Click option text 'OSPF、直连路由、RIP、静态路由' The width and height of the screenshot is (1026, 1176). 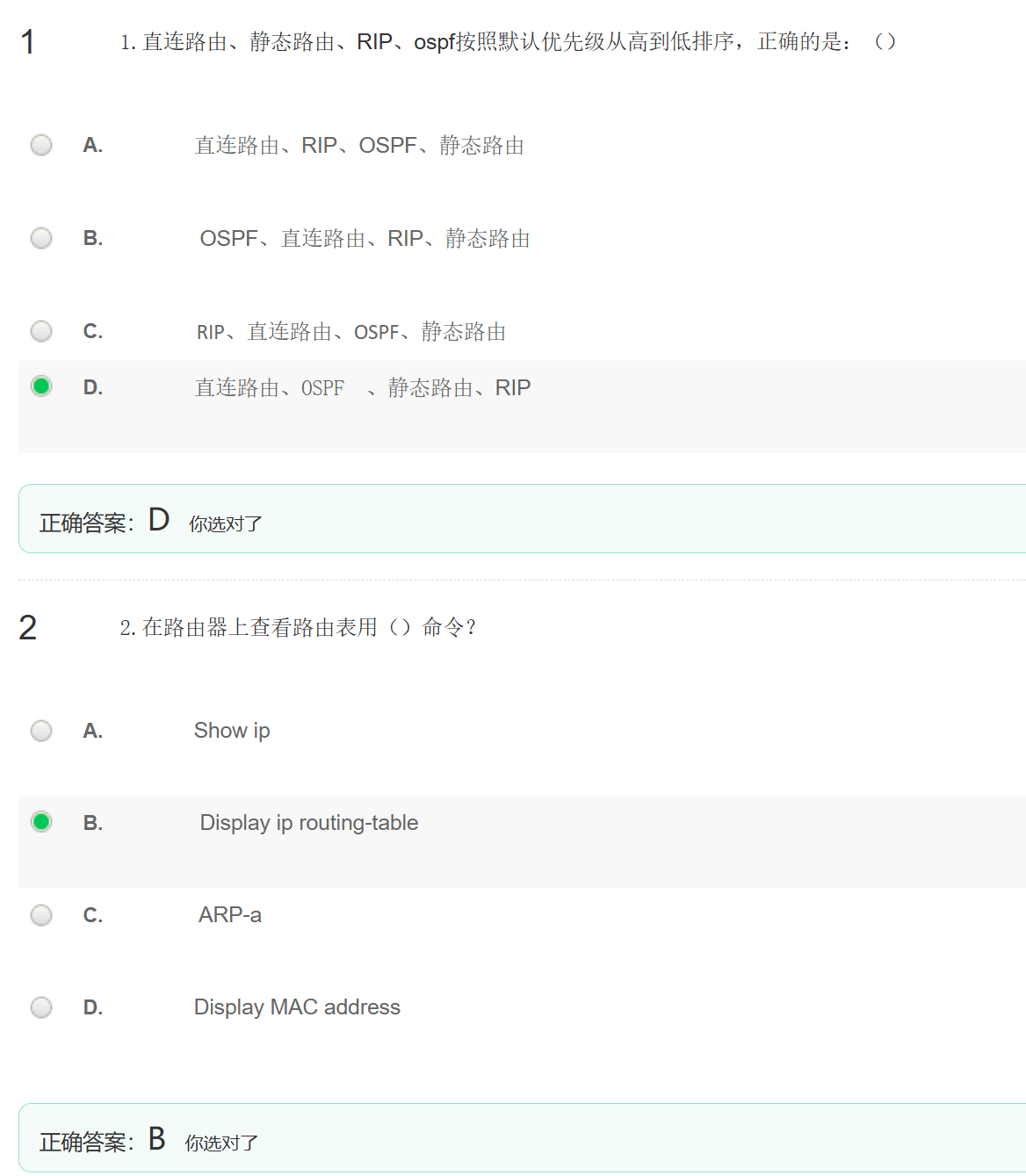click(x=365, y=239)
